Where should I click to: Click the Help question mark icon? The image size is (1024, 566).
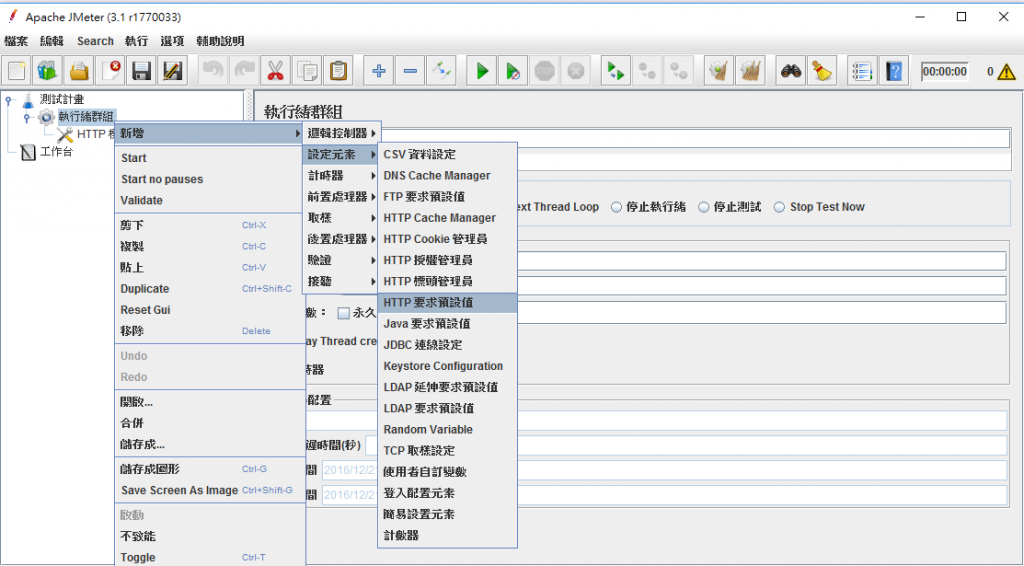(x=893, y=71)
